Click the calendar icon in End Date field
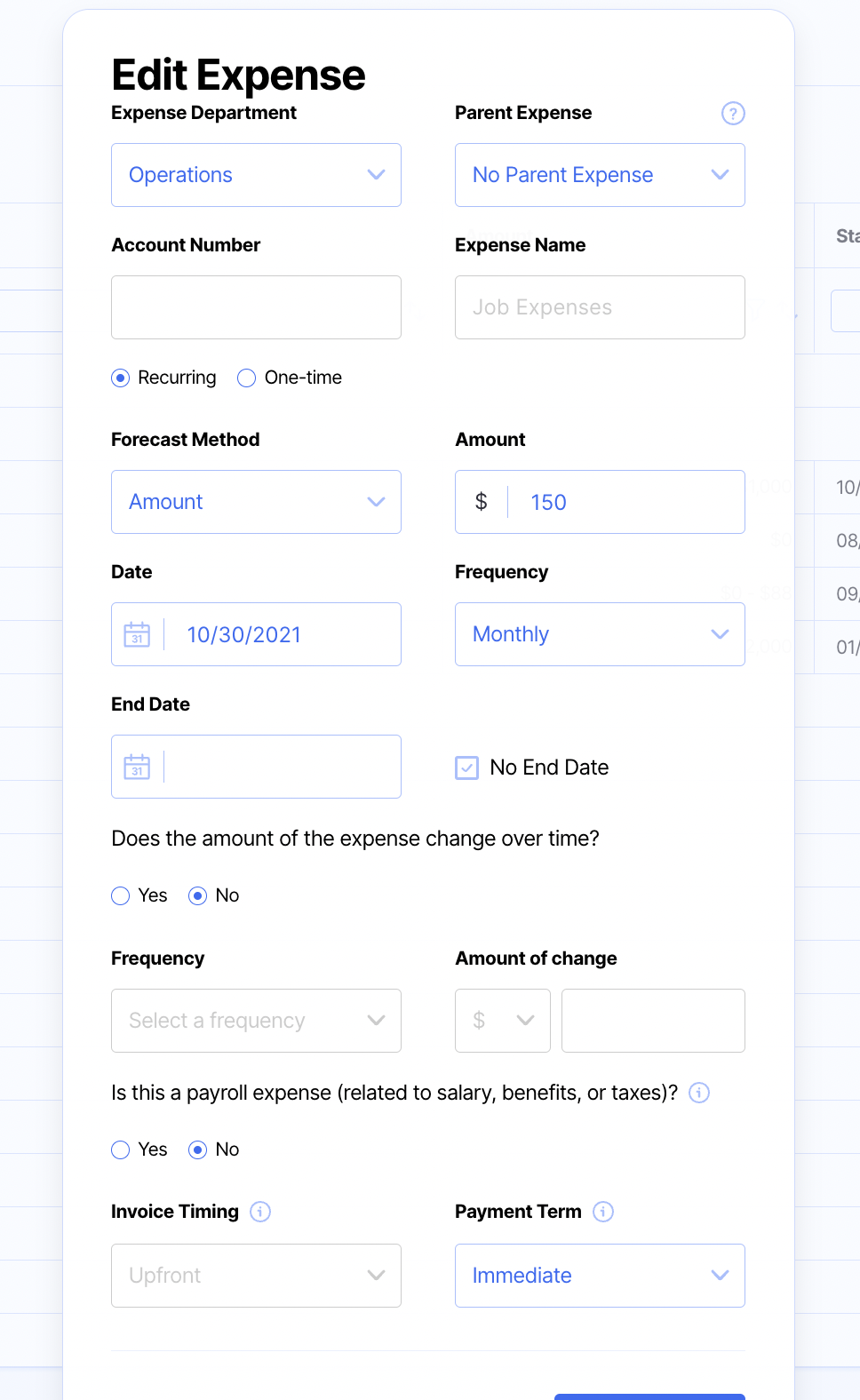Image resolution: width=860 pixels, height=1400 pixels. [137, 767]
